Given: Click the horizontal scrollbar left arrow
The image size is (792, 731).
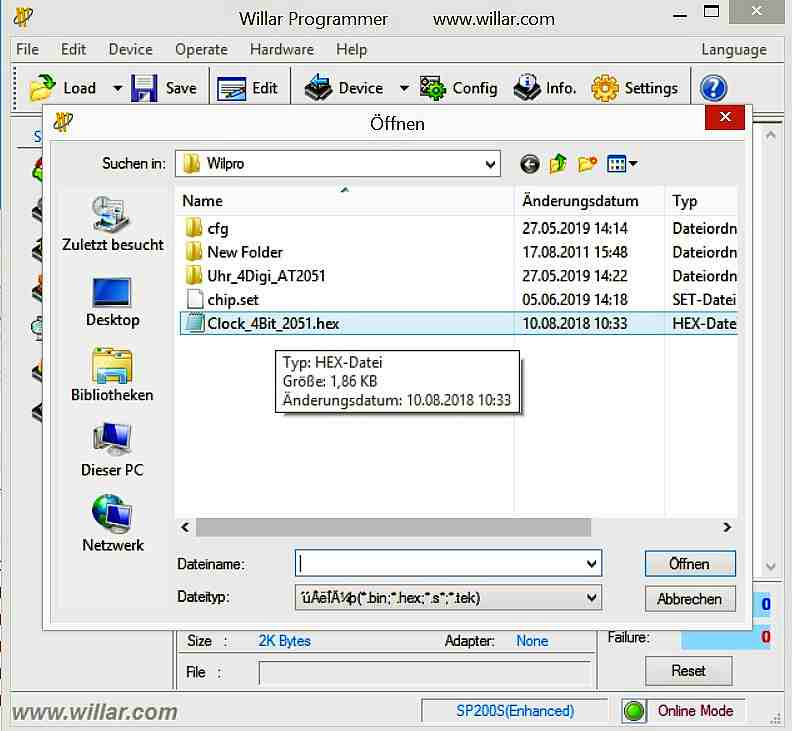Looking at the screenshot, I should pos(185,527).
